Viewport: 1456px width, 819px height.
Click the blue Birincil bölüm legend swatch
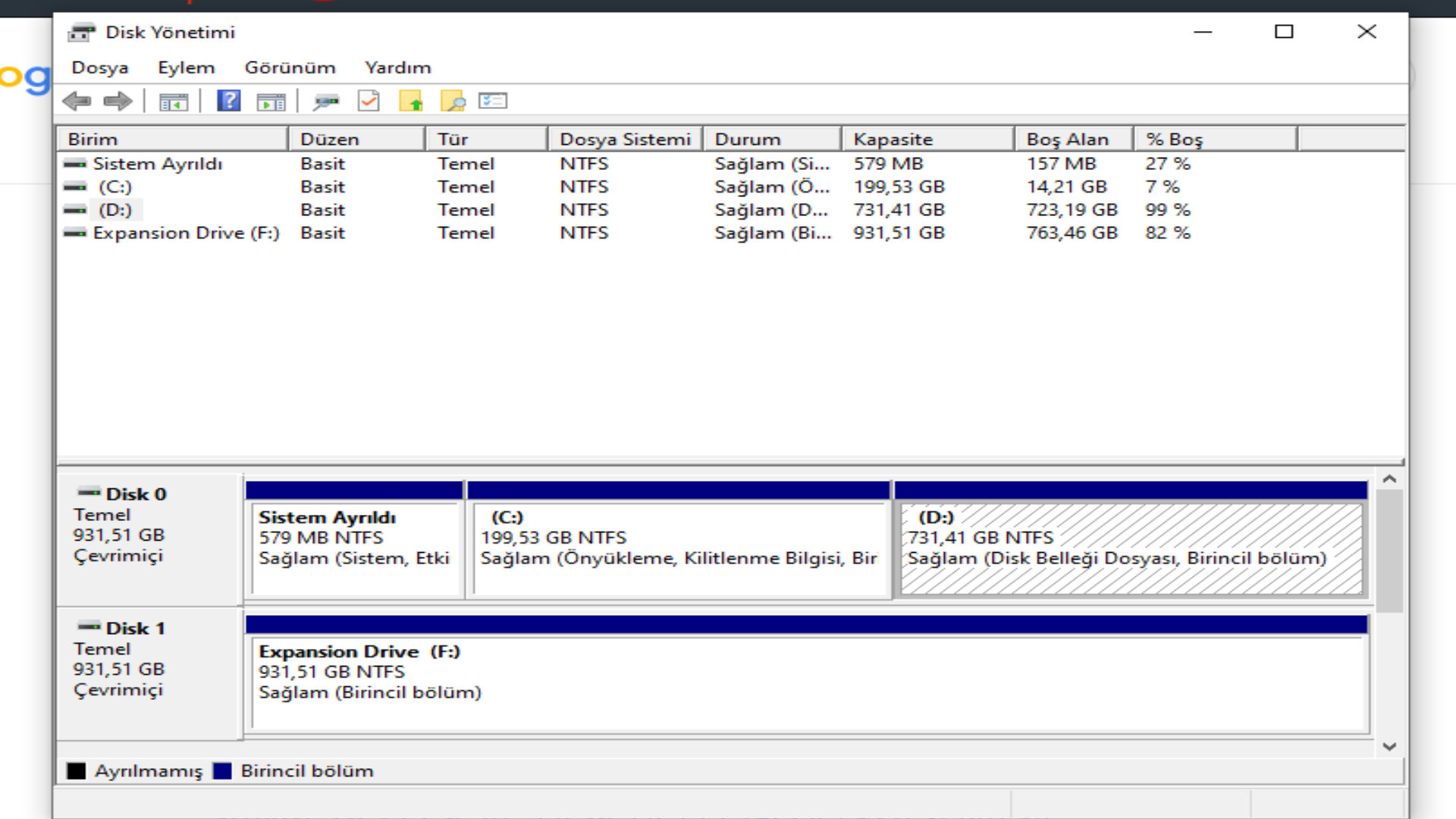point(222,771)
